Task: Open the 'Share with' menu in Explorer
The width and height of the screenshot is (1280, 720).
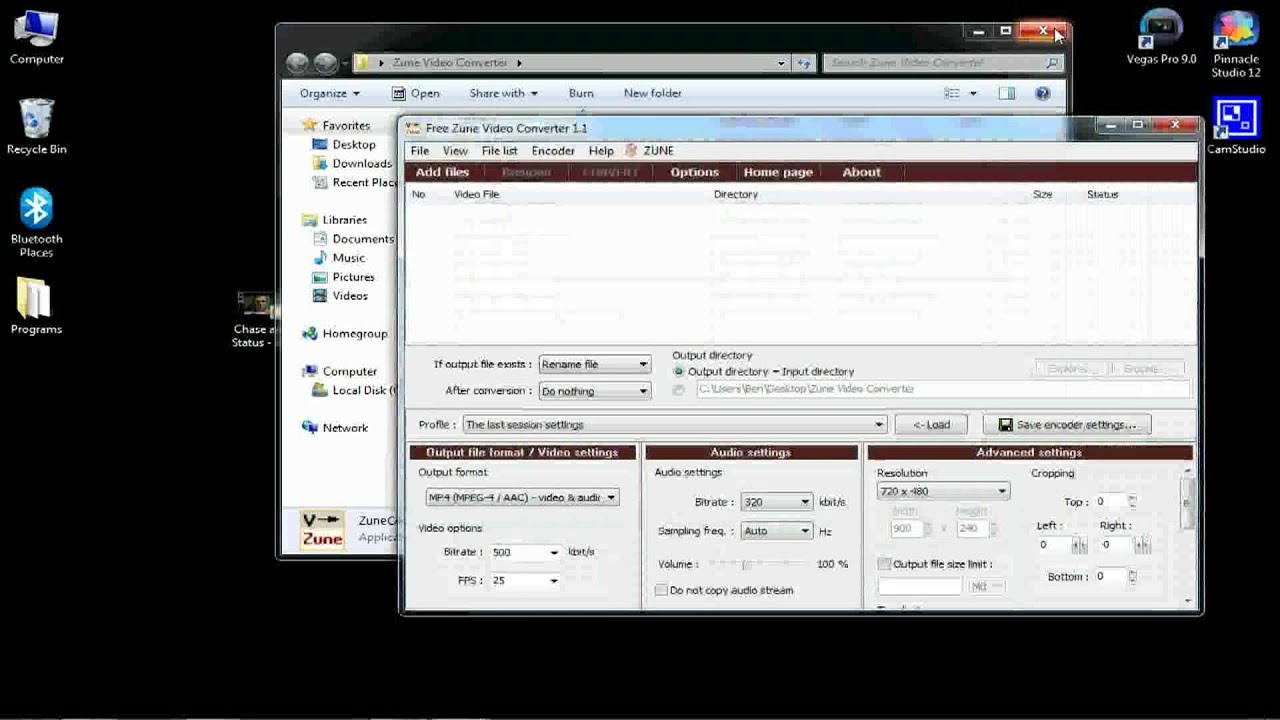Action: (x=503, y=93)
